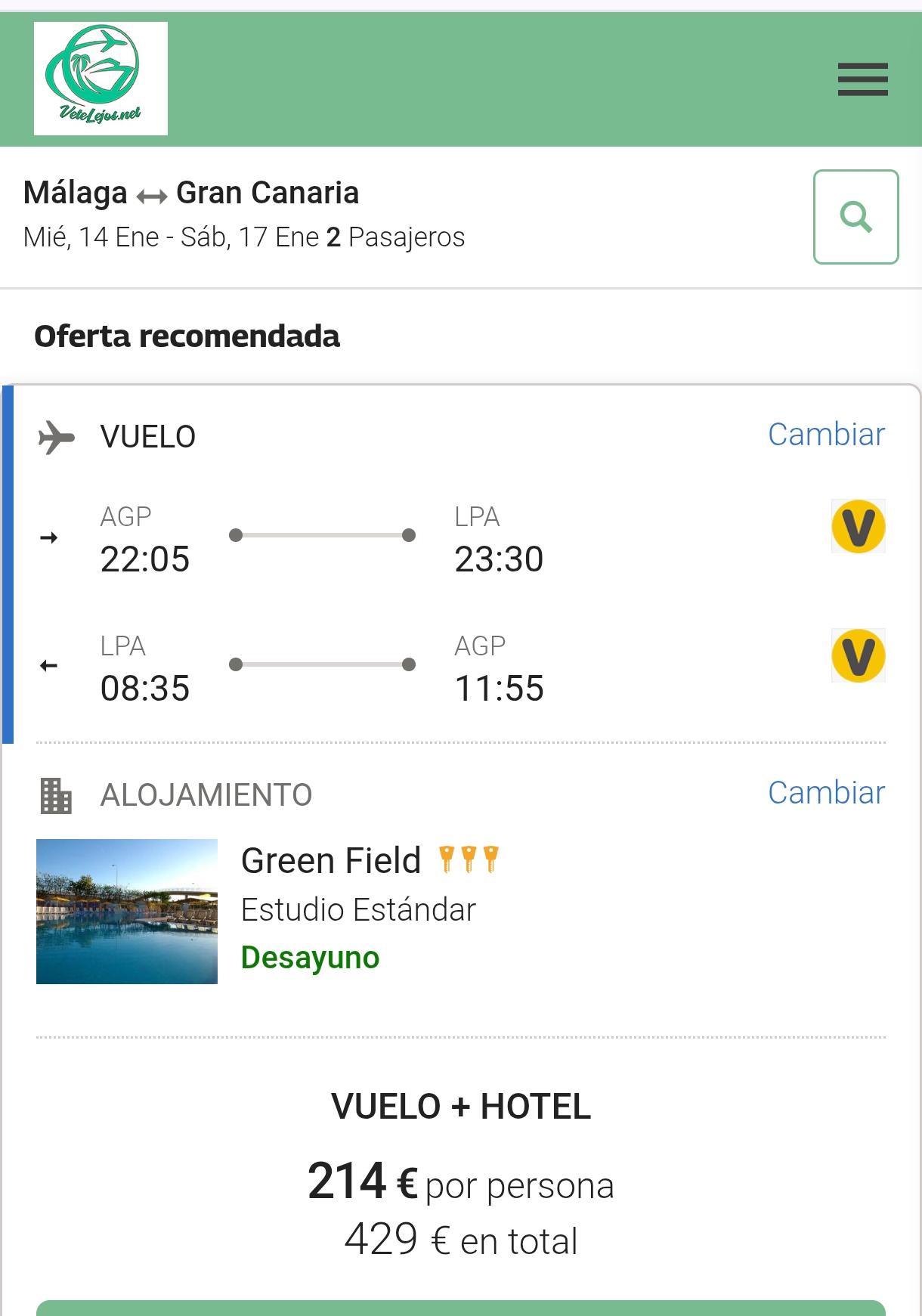Click the Green Field hotel name

click(x=331, y=861)
